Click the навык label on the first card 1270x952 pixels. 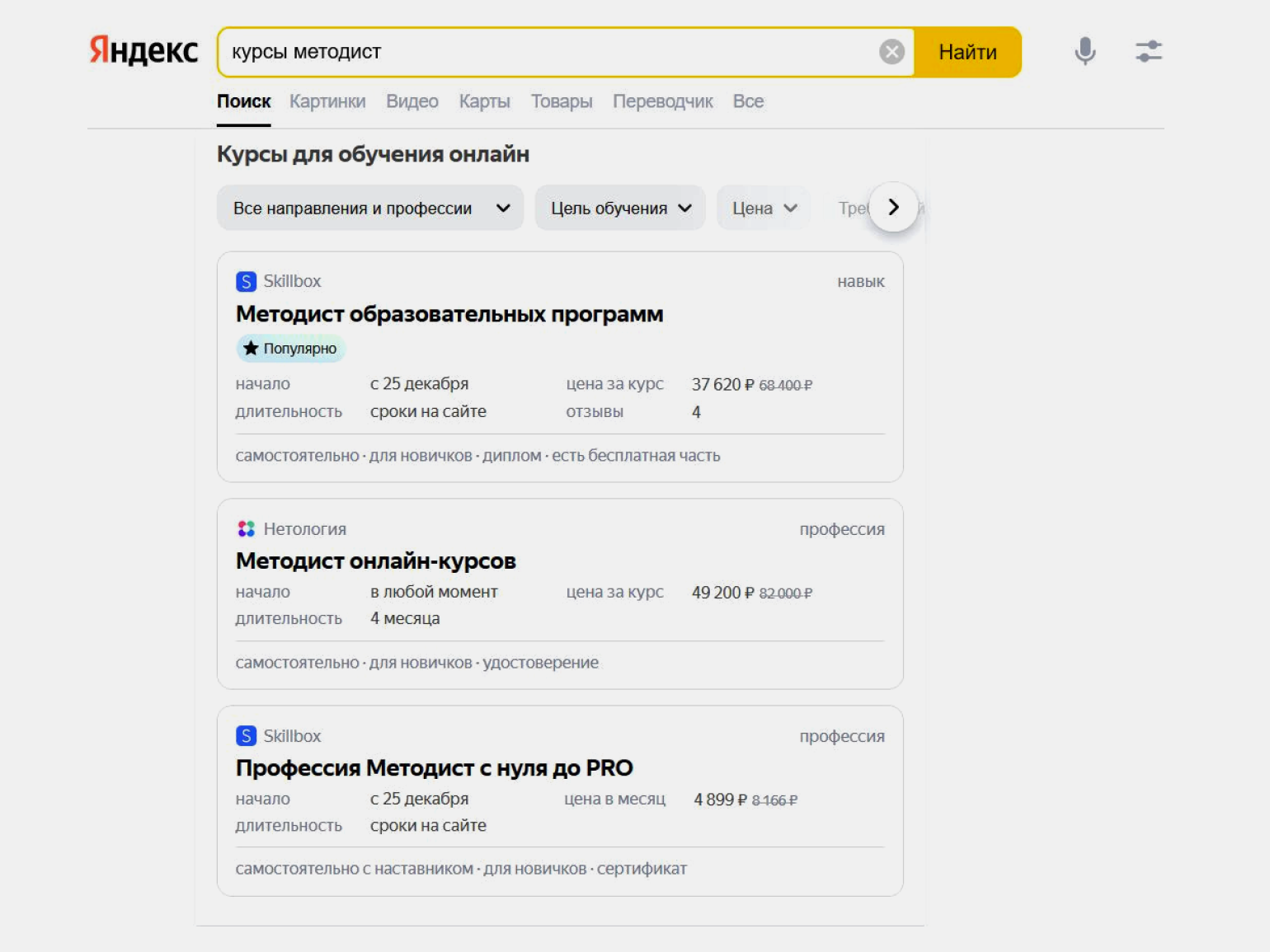[861, 282]
